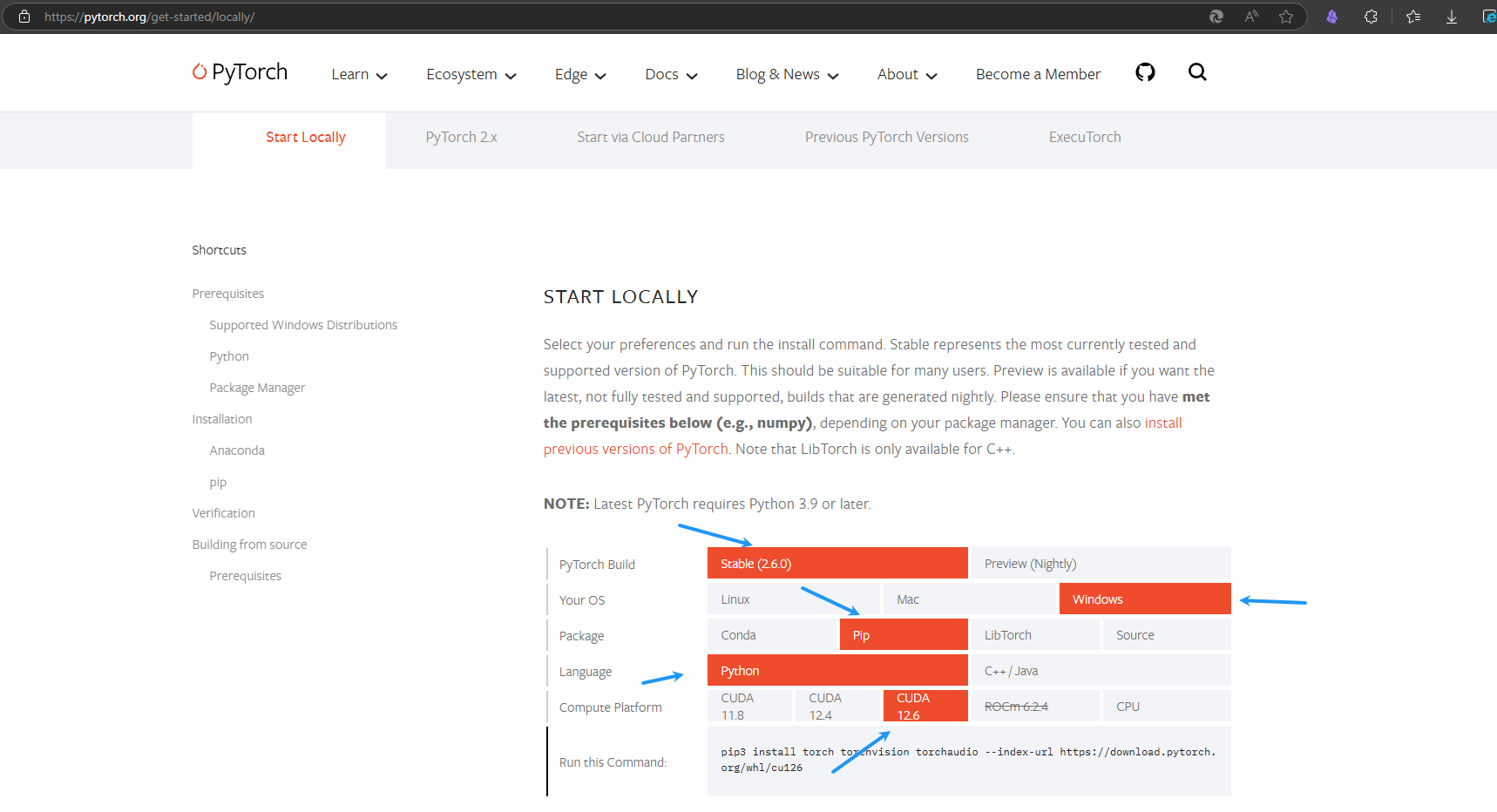The width and height of the screenshot is (1497, 812).
Task: Click the ROCm 6.2.4 option
Action: (x=1035, y=706)
